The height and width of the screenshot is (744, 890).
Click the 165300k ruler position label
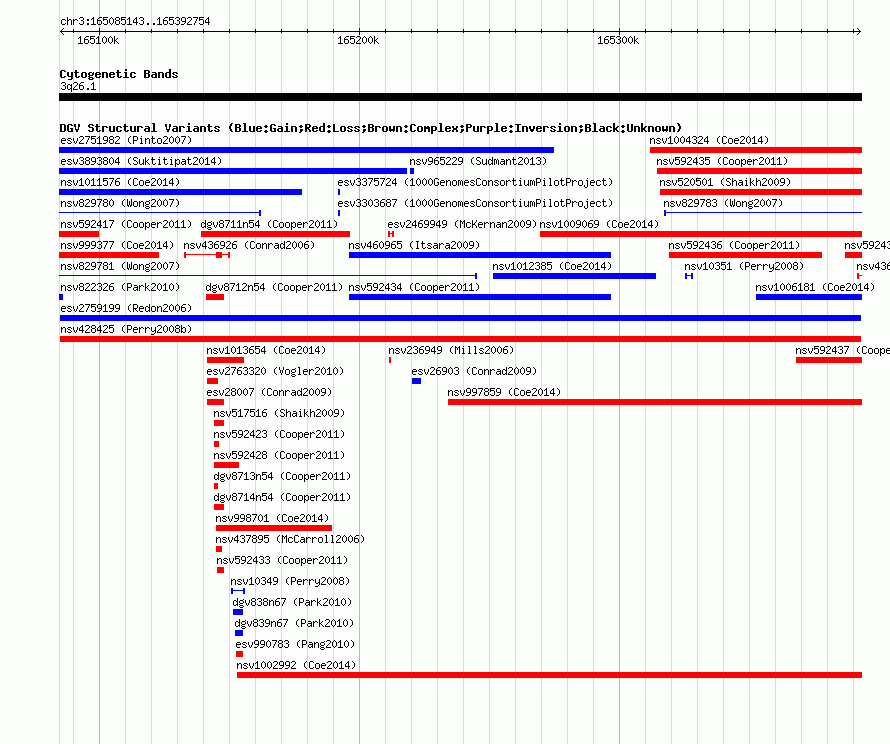[618, 40]
